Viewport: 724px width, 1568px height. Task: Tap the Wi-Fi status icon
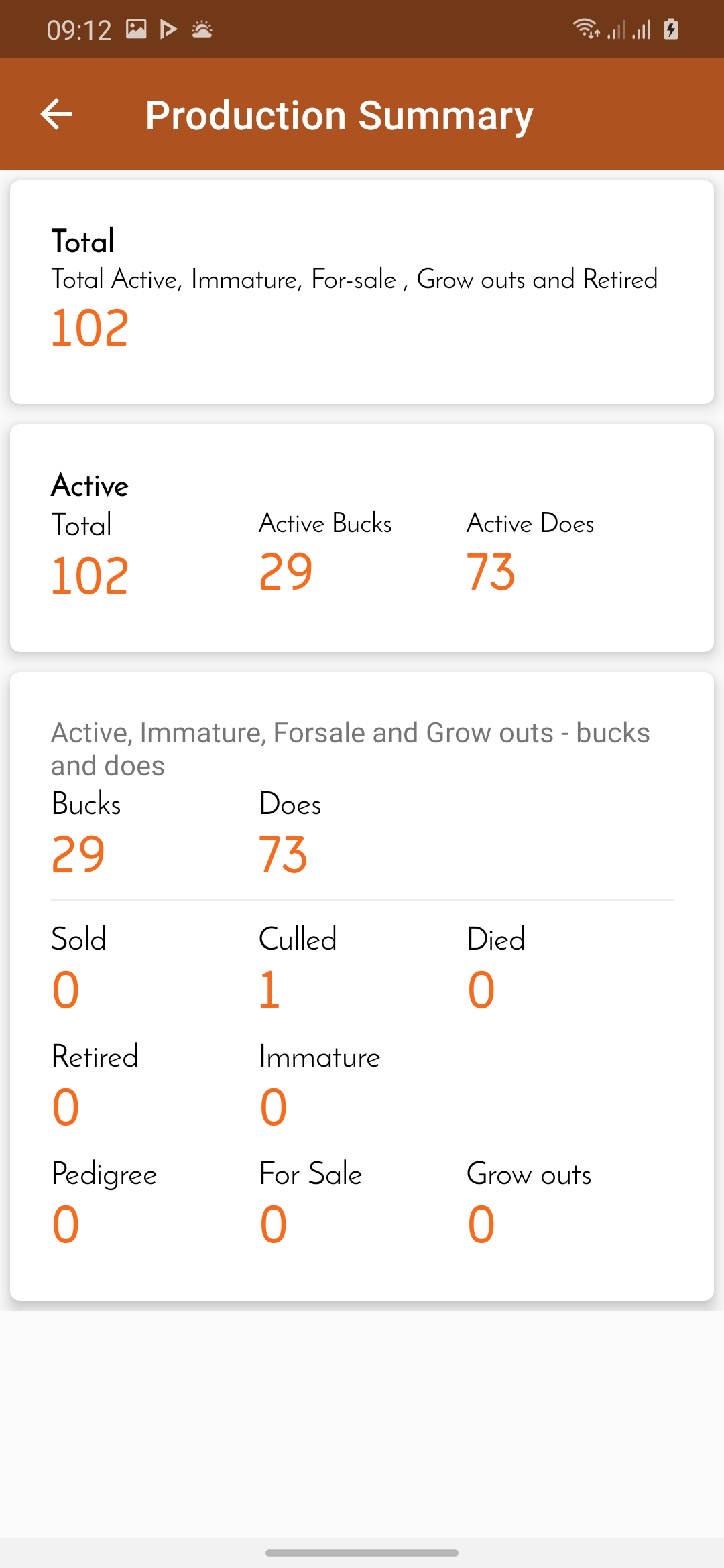click(586, 29)
